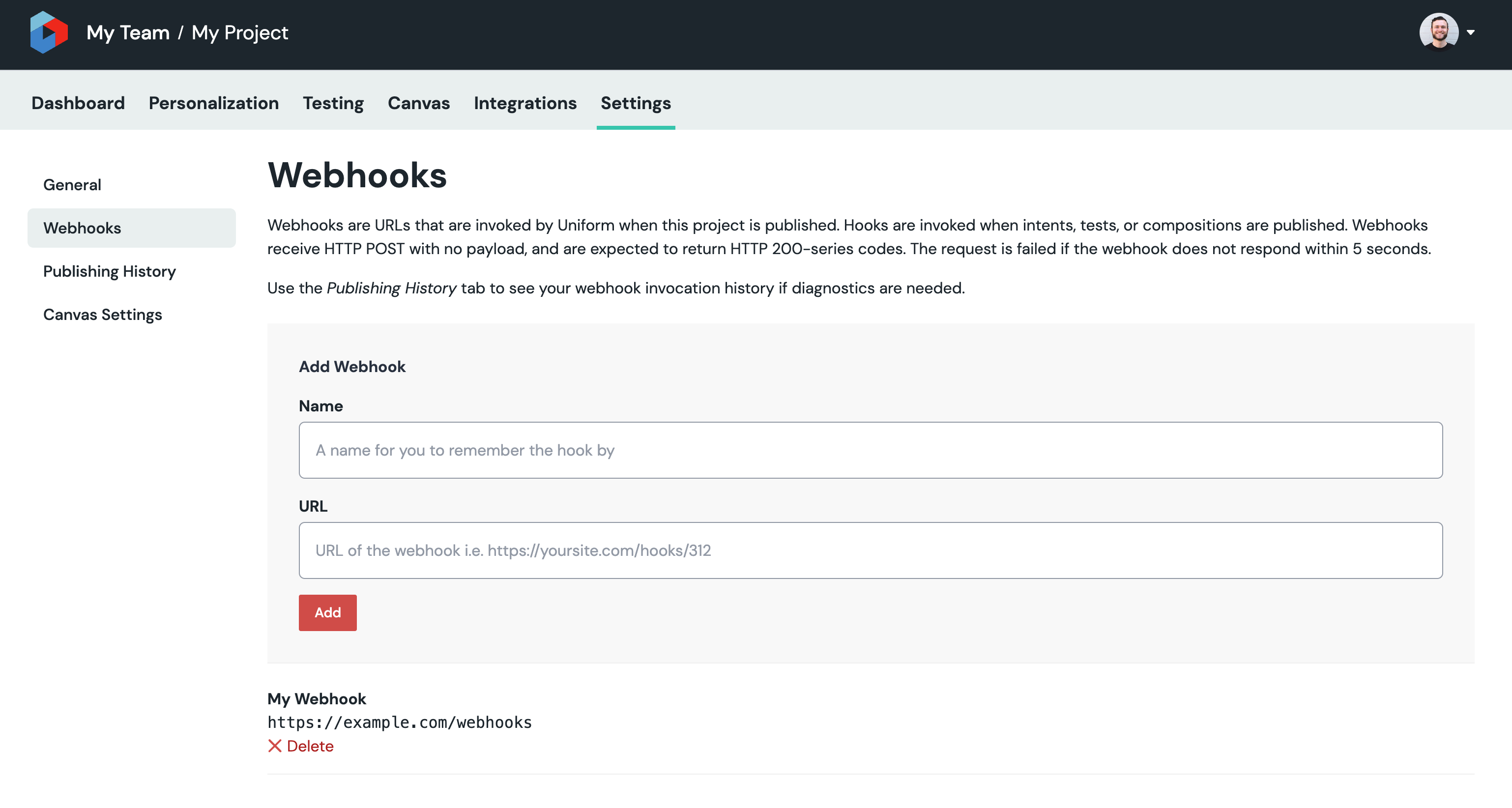
Task: Go to the Personalization tab
Action: (x=214, y=103)
